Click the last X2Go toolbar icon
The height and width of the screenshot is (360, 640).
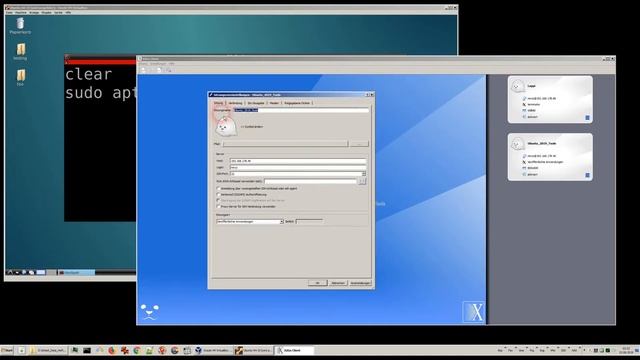click(169, 70)
